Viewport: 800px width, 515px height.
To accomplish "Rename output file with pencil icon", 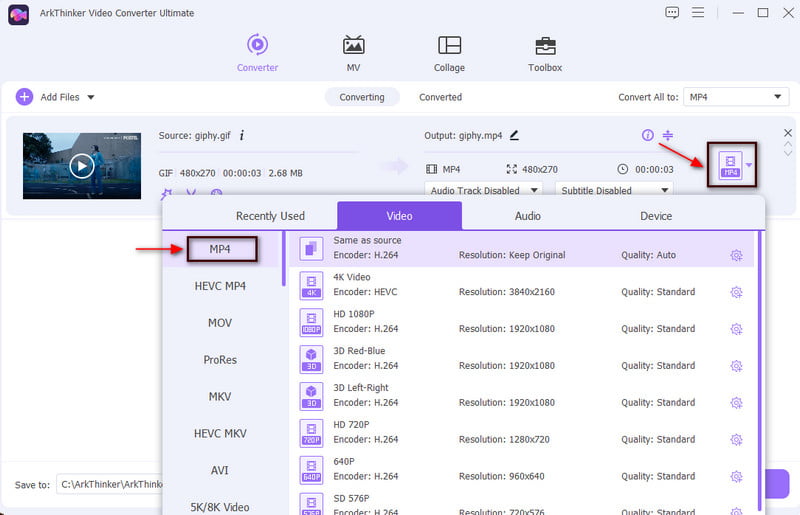I will (x=514, y=135).
